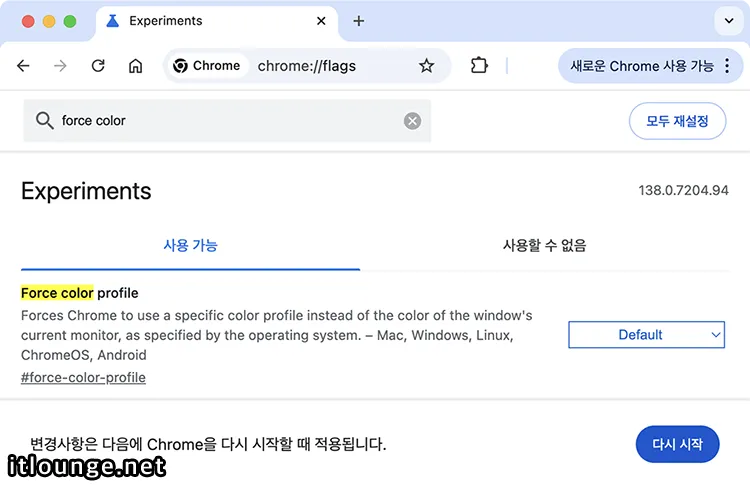Click the version number 138.0.7204.94
The image size is (750, 488).
(x=684, y=190)
